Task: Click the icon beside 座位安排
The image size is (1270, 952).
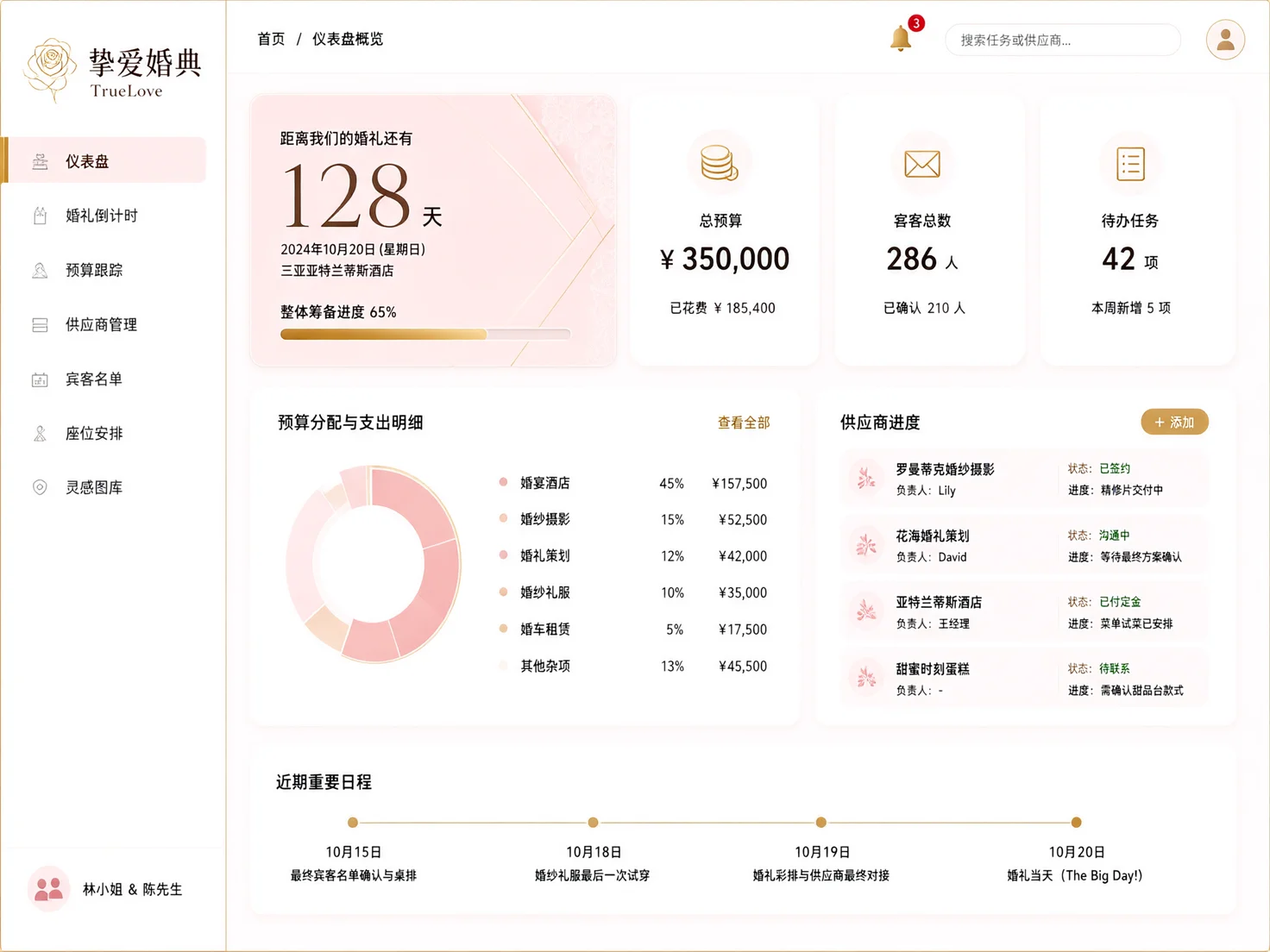Action: 40,433
